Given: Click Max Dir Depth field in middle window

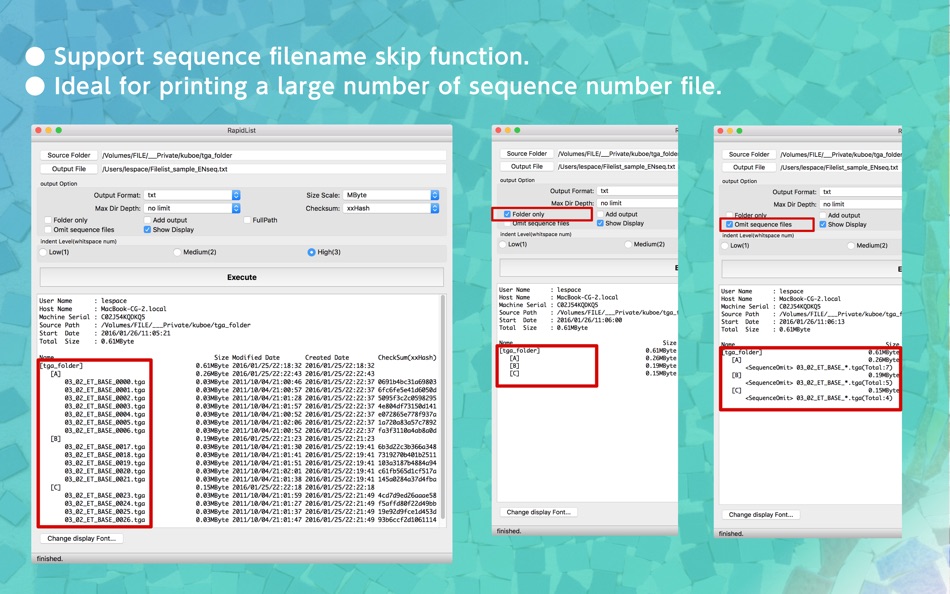Looking at the screenshot, I should pos(637,203).
